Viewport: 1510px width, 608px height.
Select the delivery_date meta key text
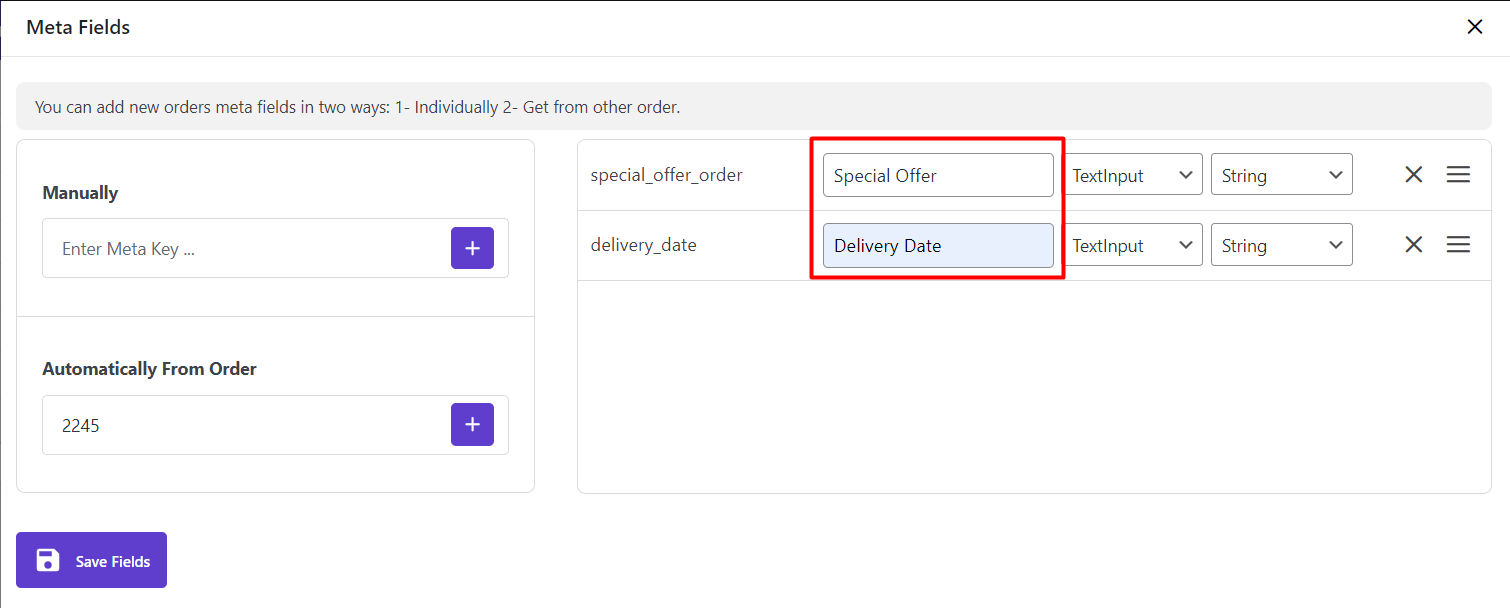coord(644,245)
